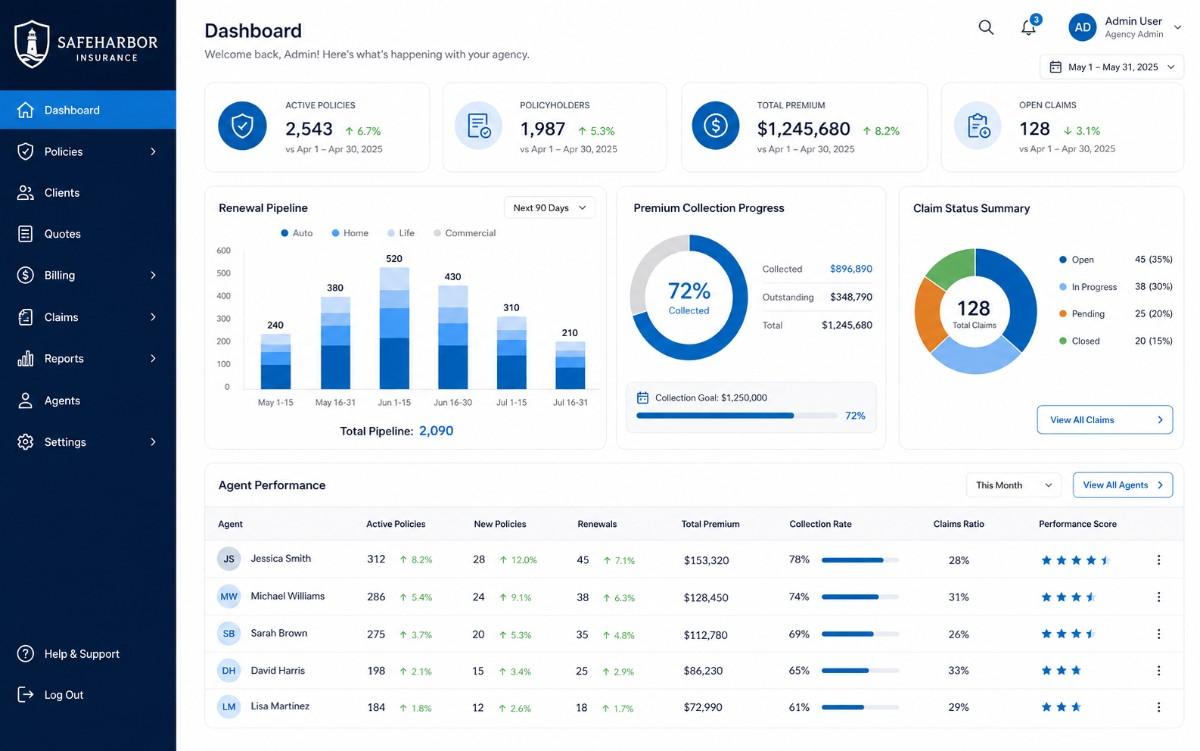Select Log Out in the sidebar
The height and width of the screenshot is (751, 1200).
[x=88, y=695]
